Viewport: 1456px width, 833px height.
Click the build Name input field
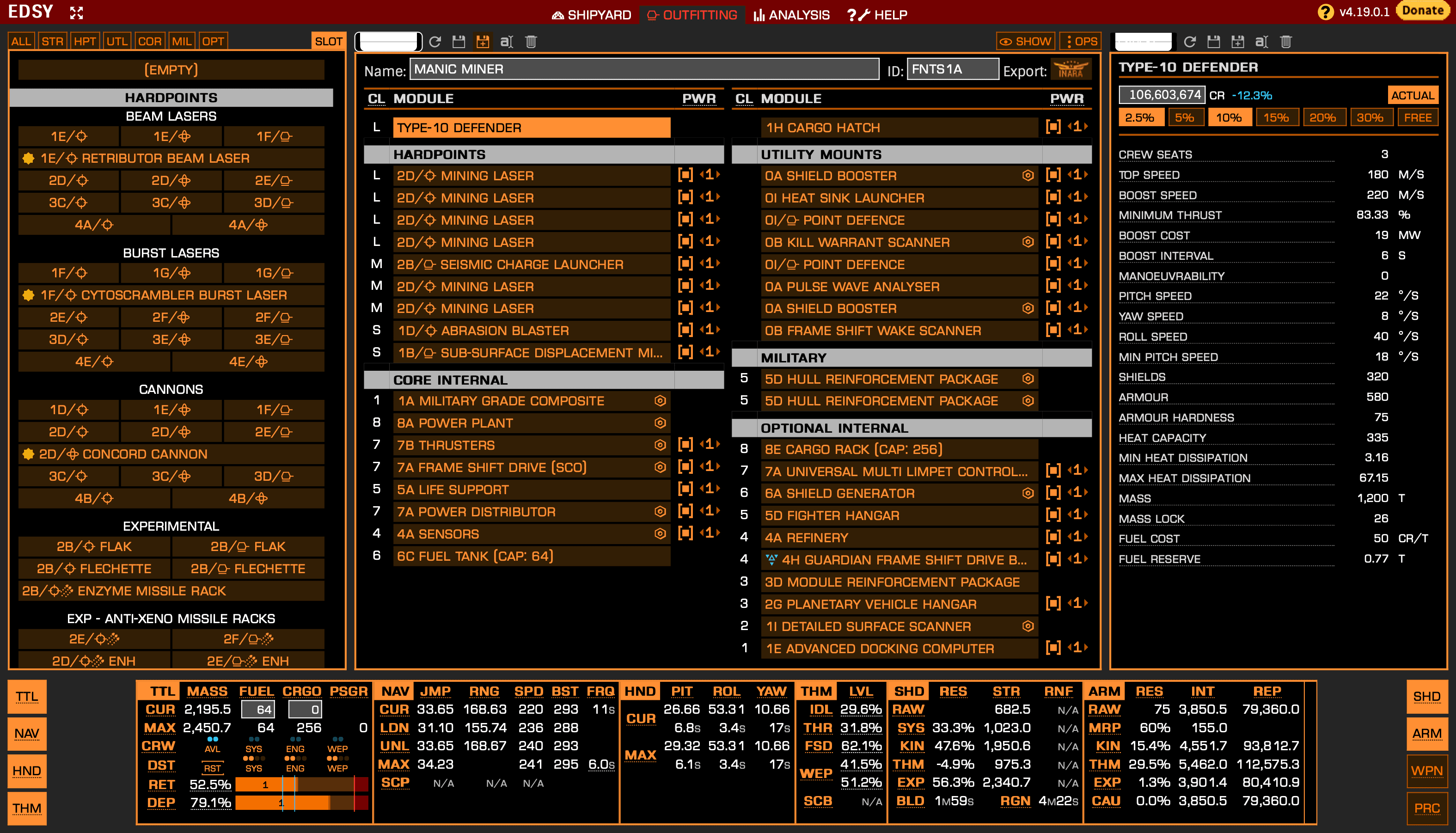pyautogui.click(x=644, y=69)
